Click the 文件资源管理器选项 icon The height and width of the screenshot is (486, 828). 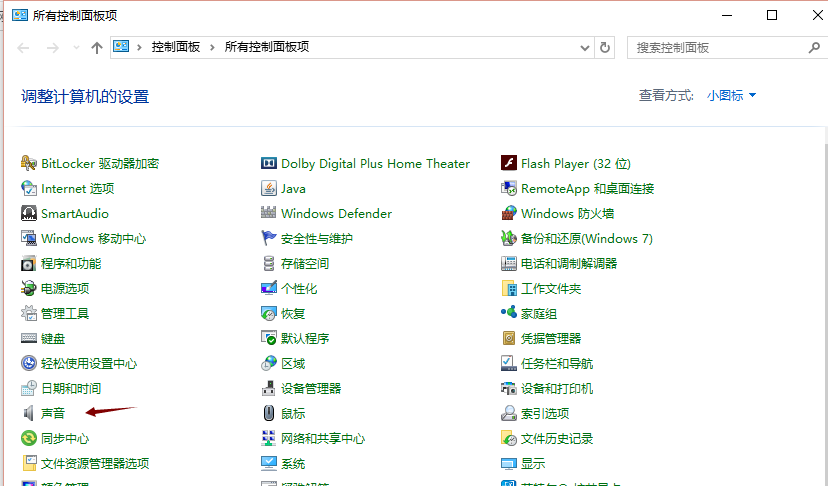pos(29,463)
